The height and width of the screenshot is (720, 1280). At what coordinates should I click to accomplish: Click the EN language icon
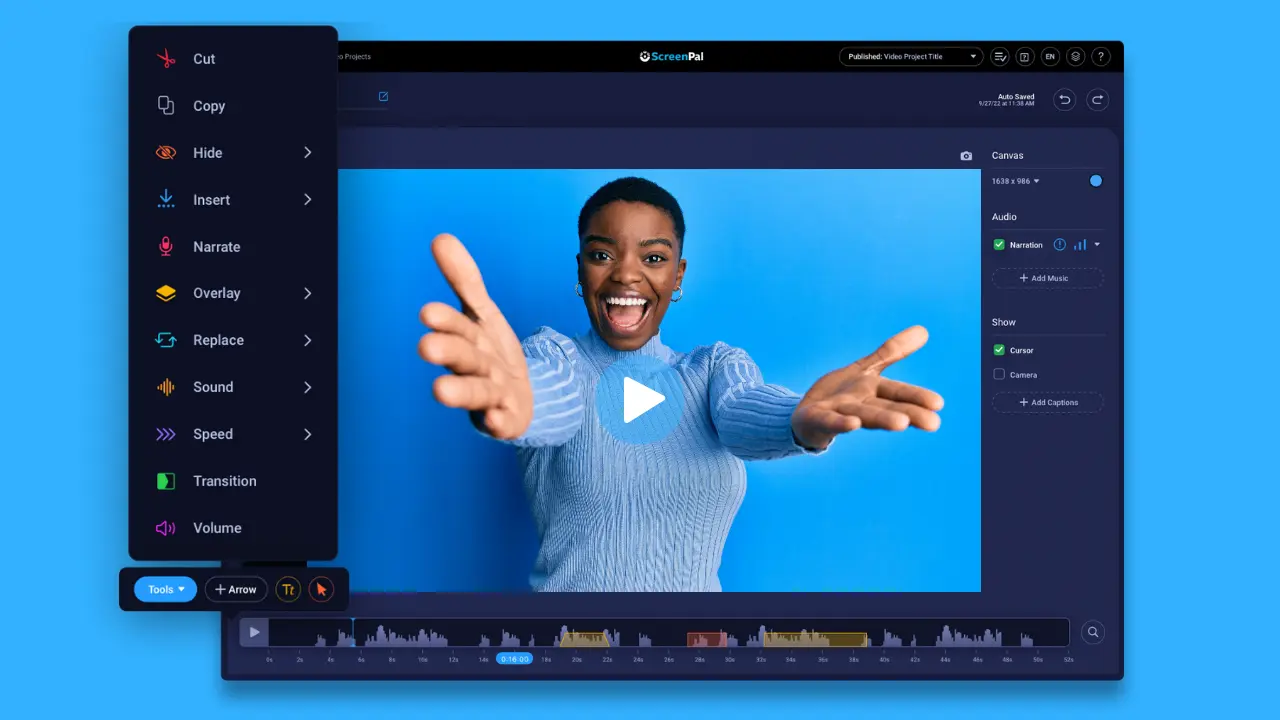[1050, 56]
